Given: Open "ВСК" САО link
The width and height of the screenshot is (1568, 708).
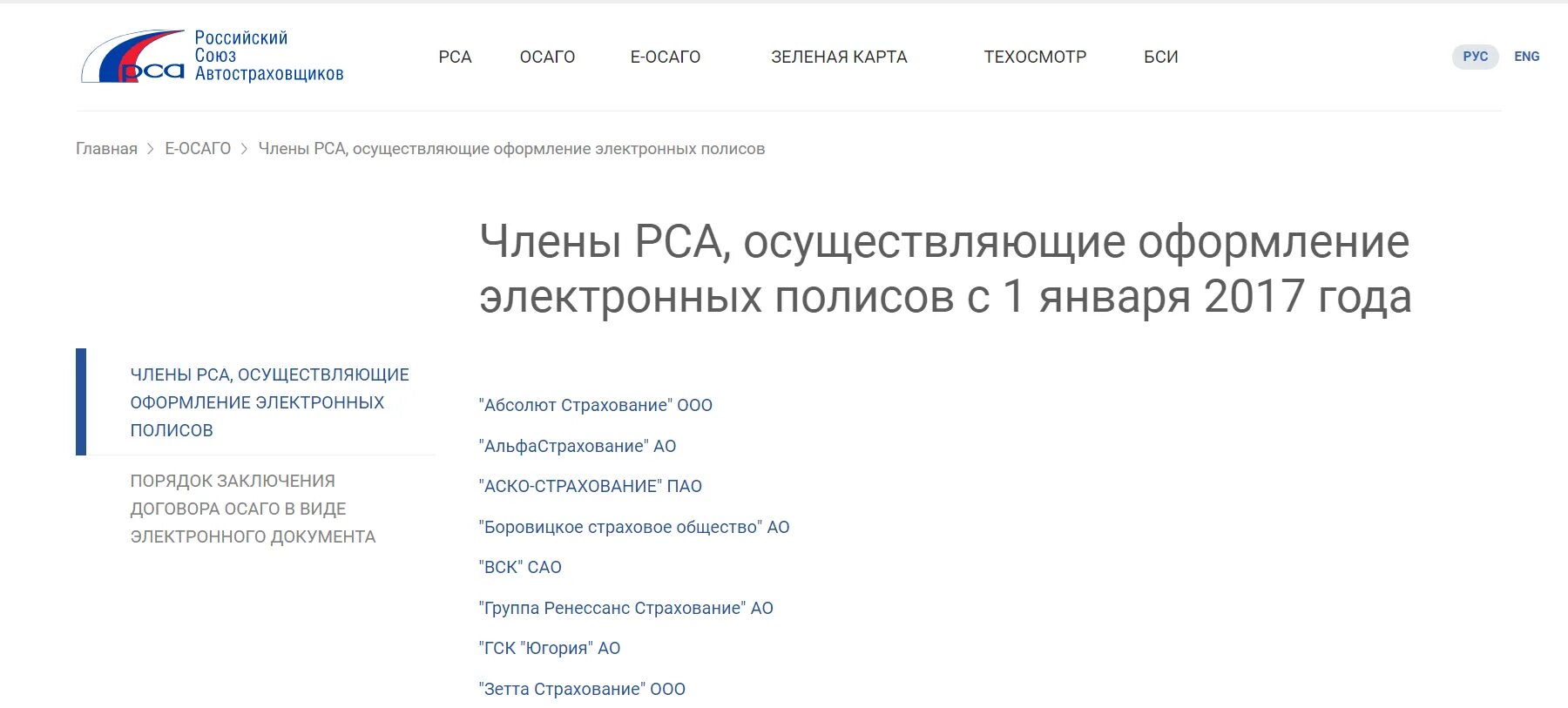Looking at the screenshot, I should coord(520,567).
